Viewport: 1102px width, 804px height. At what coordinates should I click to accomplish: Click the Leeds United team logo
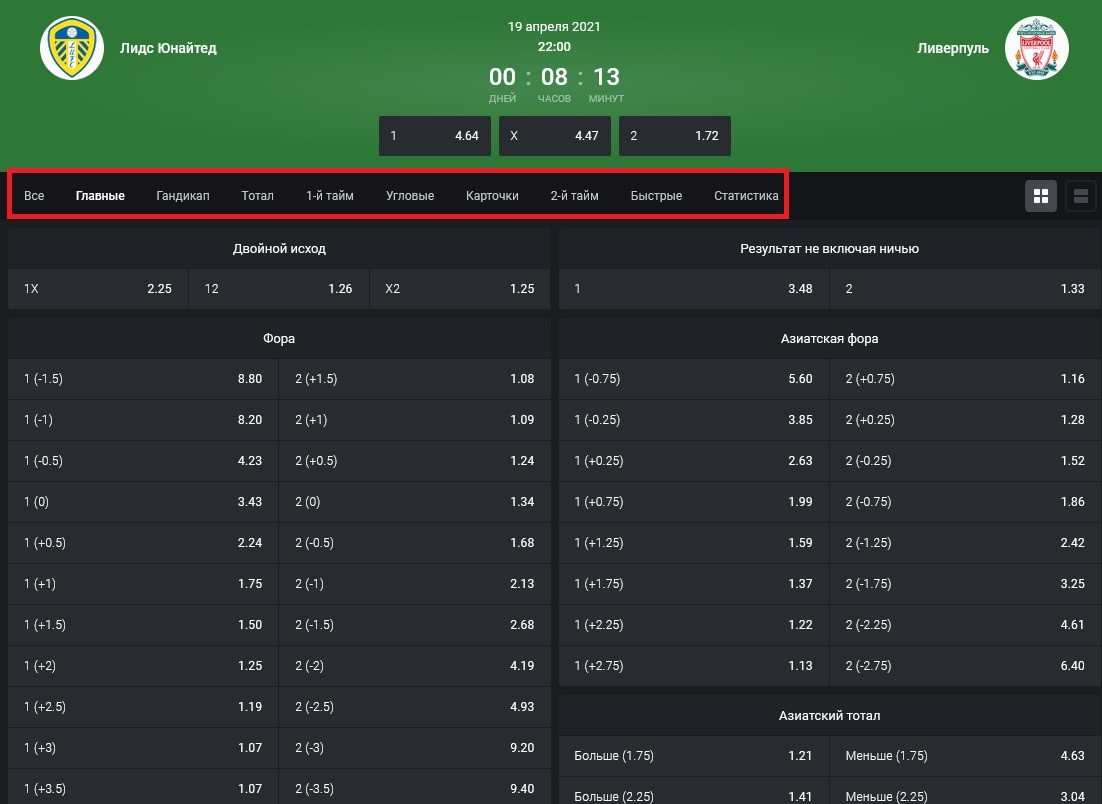(x=72, y=48)
